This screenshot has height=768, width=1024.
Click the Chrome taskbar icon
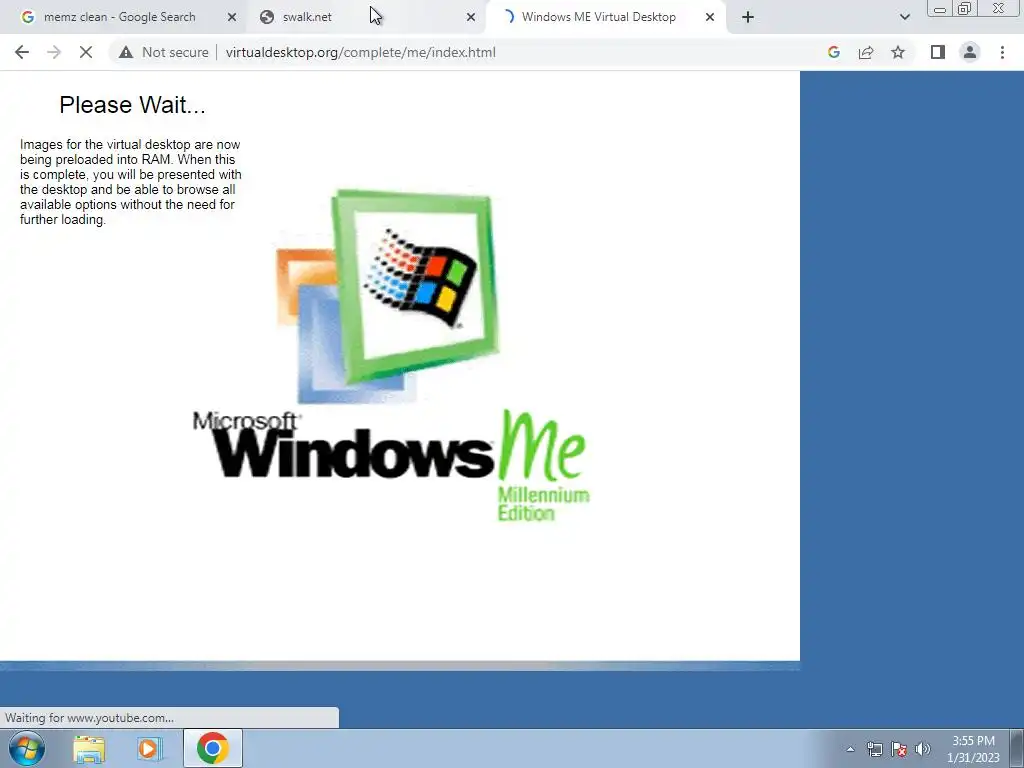pyautogui.click(x=213, y=748)
